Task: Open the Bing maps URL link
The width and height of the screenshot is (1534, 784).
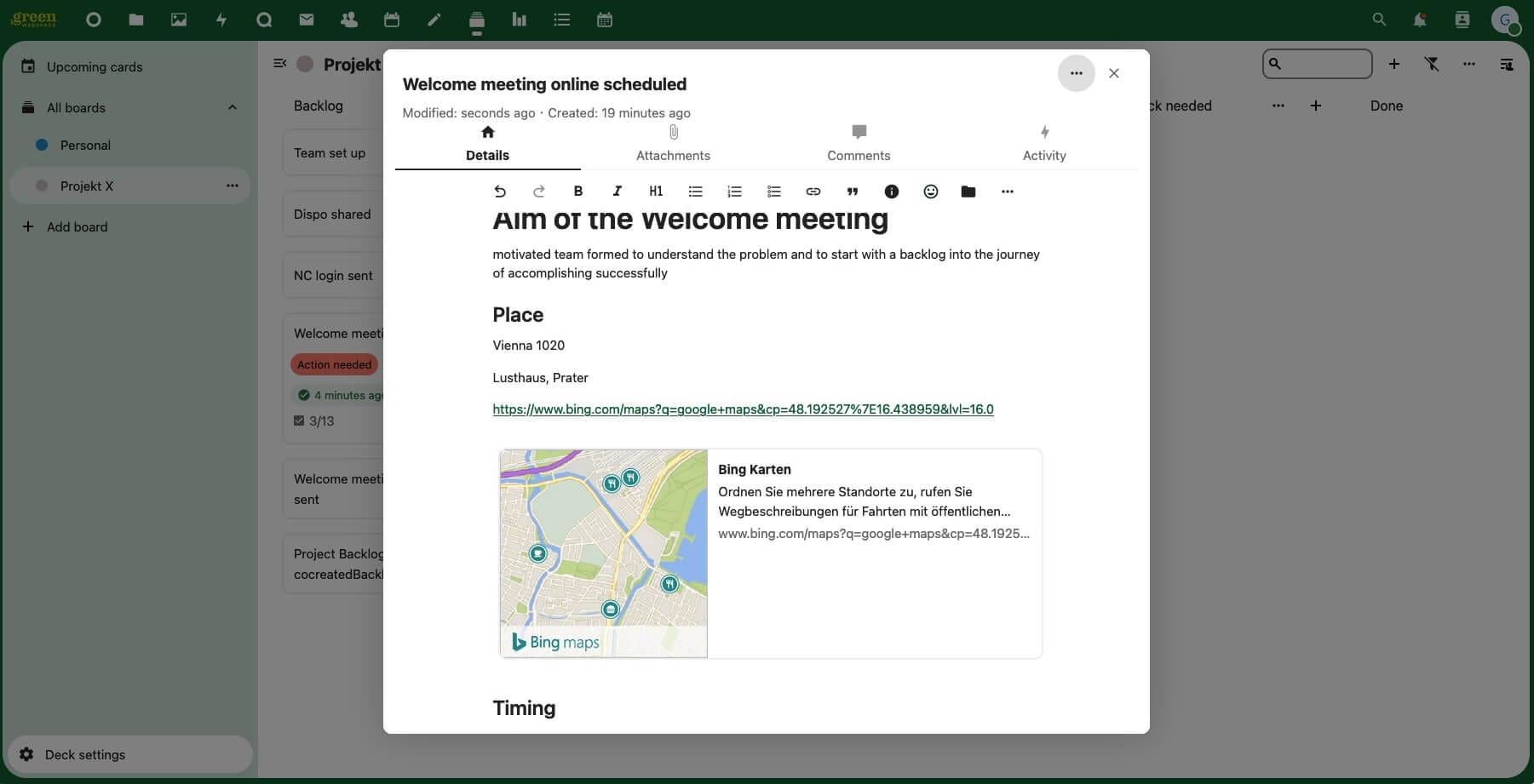Action: point(743,409)
